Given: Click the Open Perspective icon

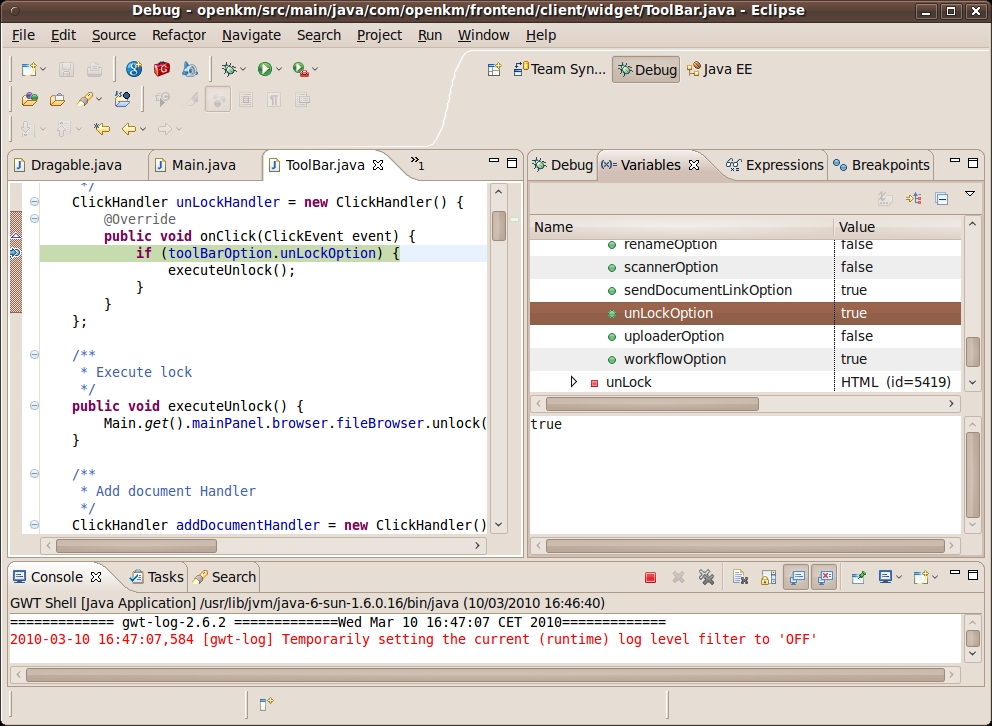Looking at the screenshot, I should (494, 70).
